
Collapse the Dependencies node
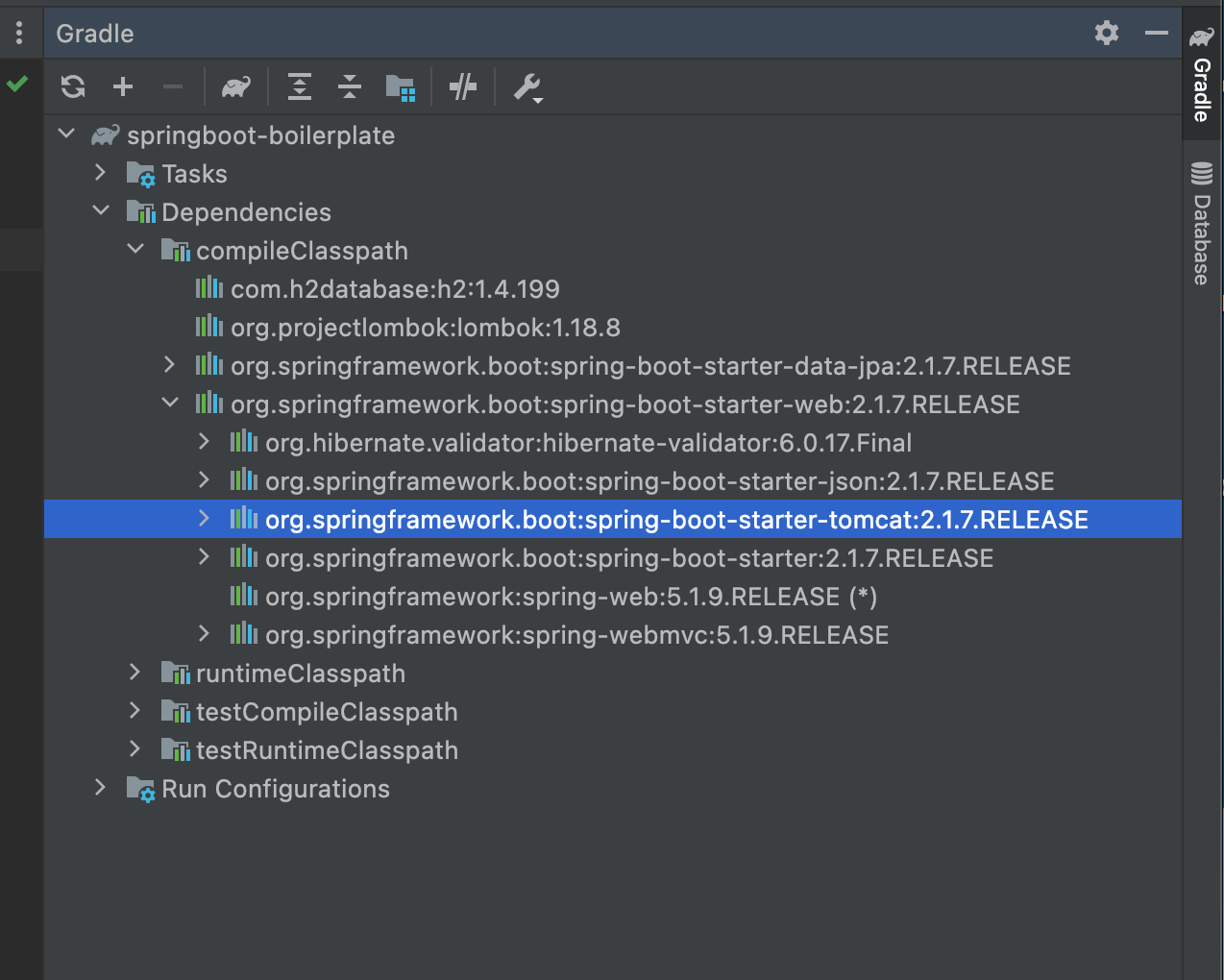pos(101,211)
